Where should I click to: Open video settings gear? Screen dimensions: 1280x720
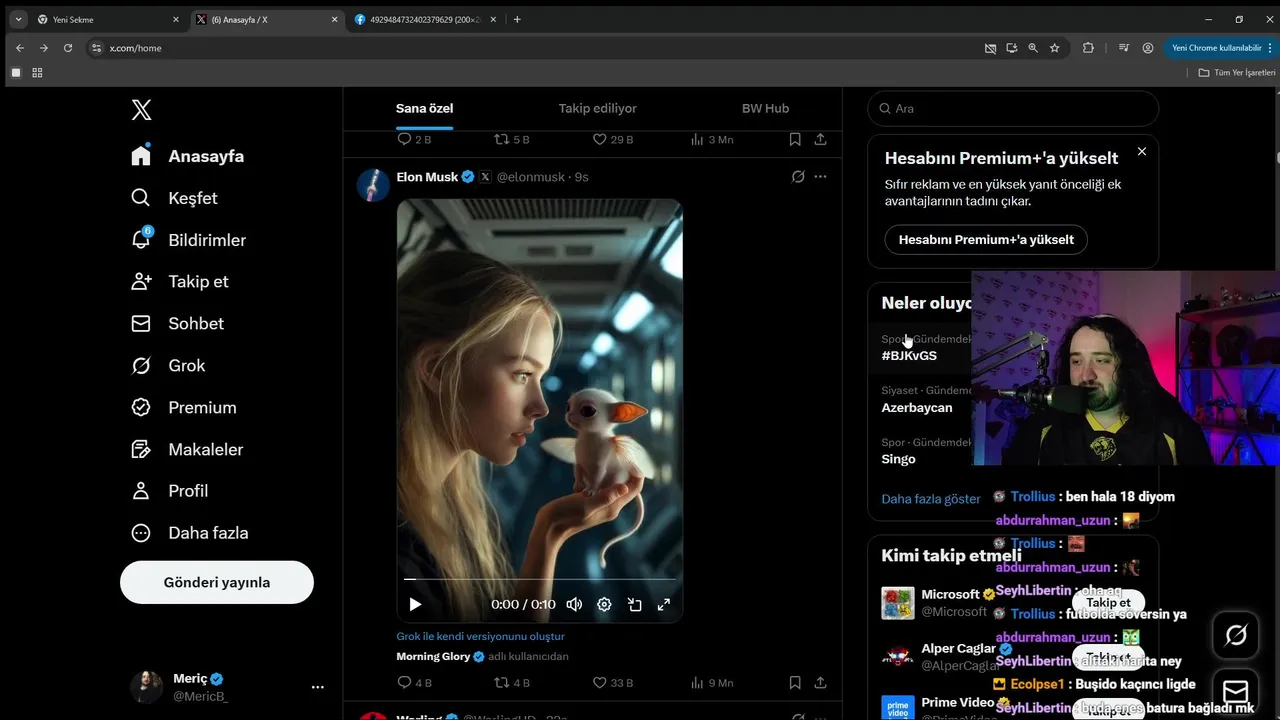tap(604, 604)
